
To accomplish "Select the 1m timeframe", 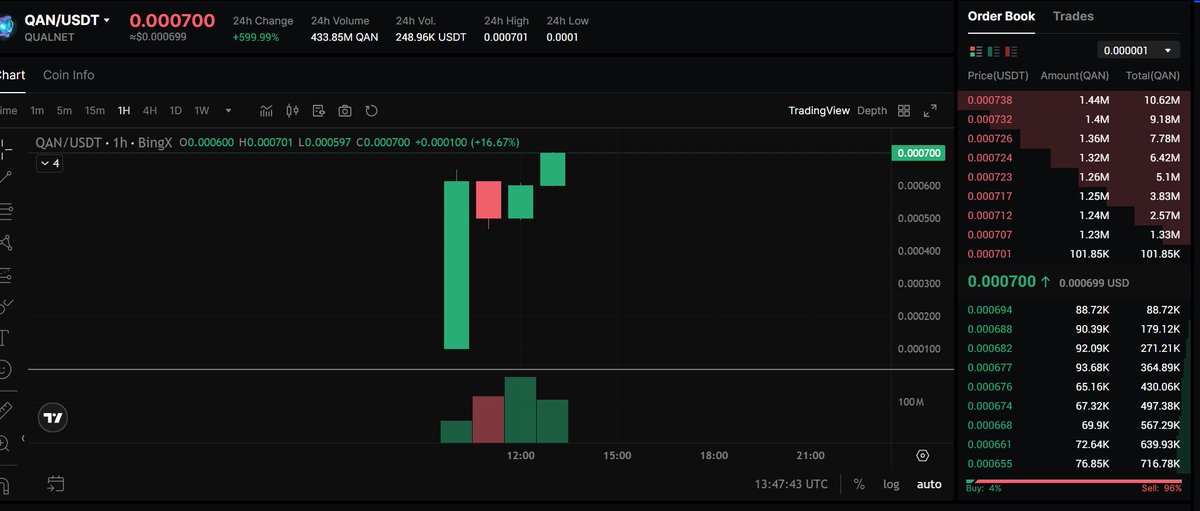I will pyautogui.click(x=37, y=110).
